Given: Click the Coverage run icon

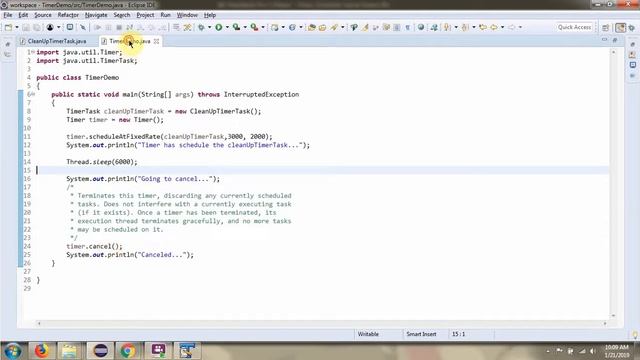Looking at the screenshot, I should pyautogui.click(x=236, y=27).
